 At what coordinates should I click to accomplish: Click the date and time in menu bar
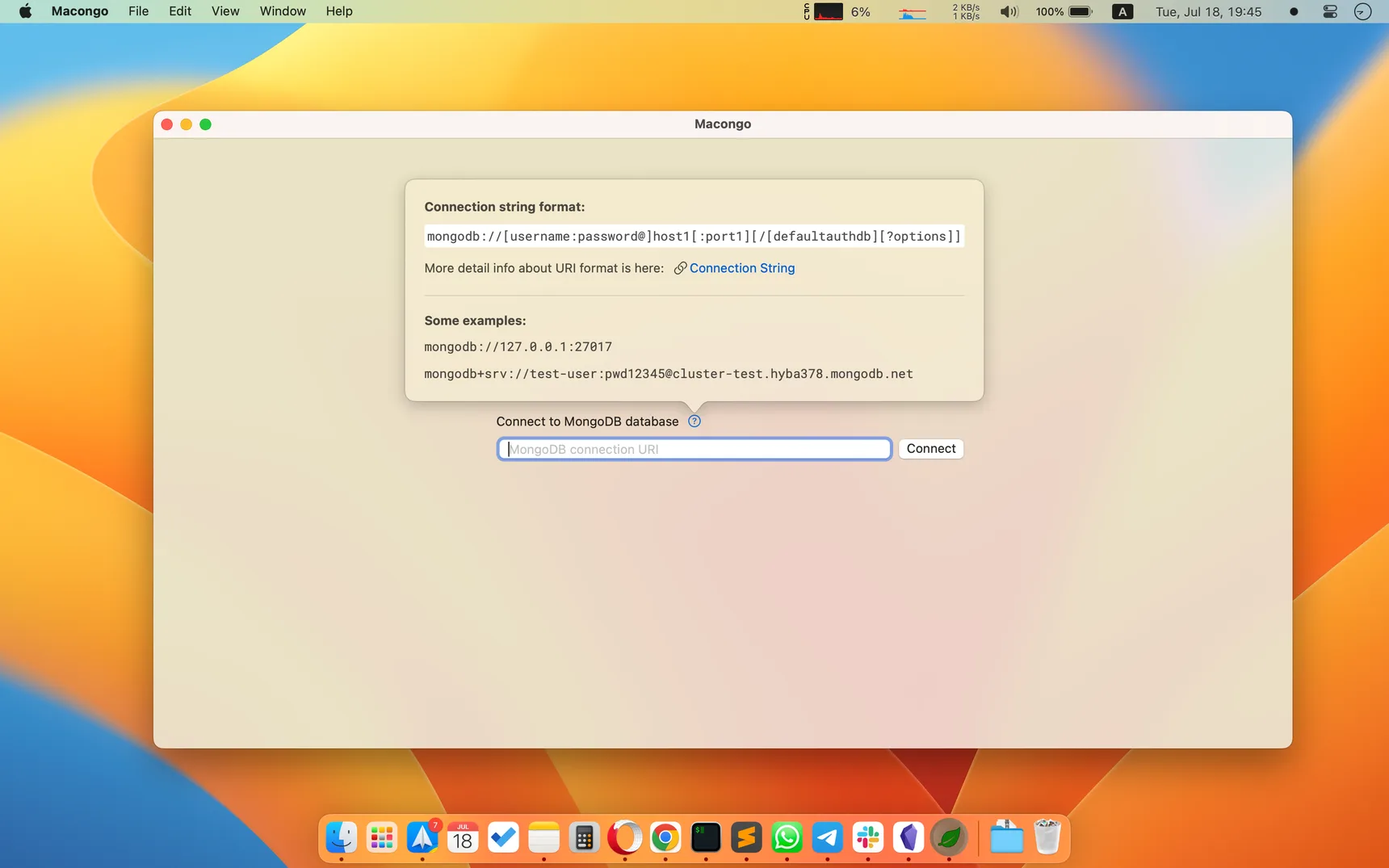tap(1208, 11)
